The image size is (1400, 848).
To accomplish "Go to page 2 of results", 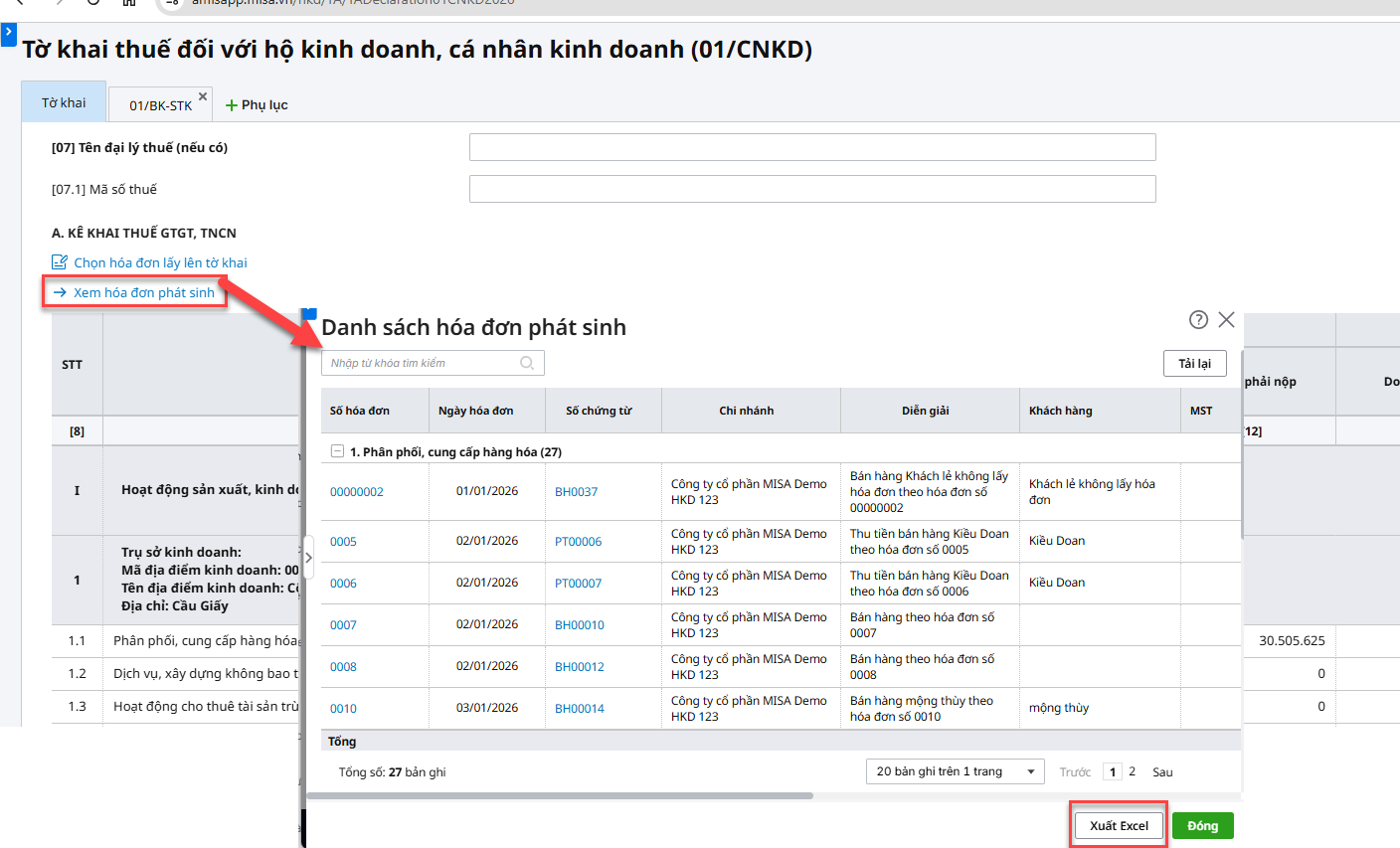I will tap(1132, 771).
